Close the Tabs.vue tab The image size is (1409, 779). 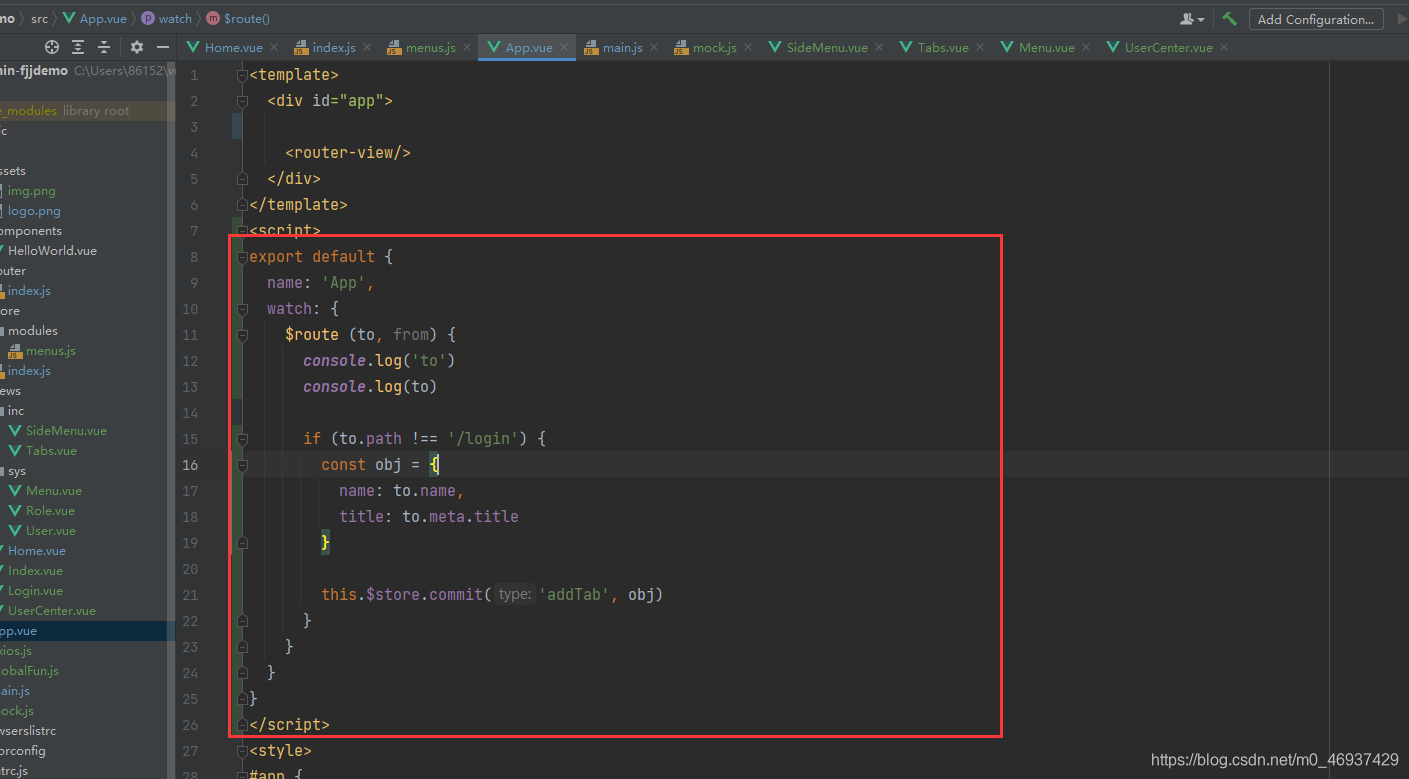pos(980,47)
